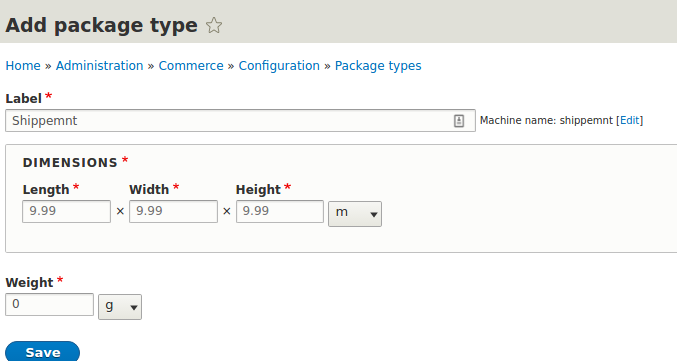The height and width of the screenshot is (361, 677).
Task: Click the Label field's caption text
Action: (x=23, y=98)
